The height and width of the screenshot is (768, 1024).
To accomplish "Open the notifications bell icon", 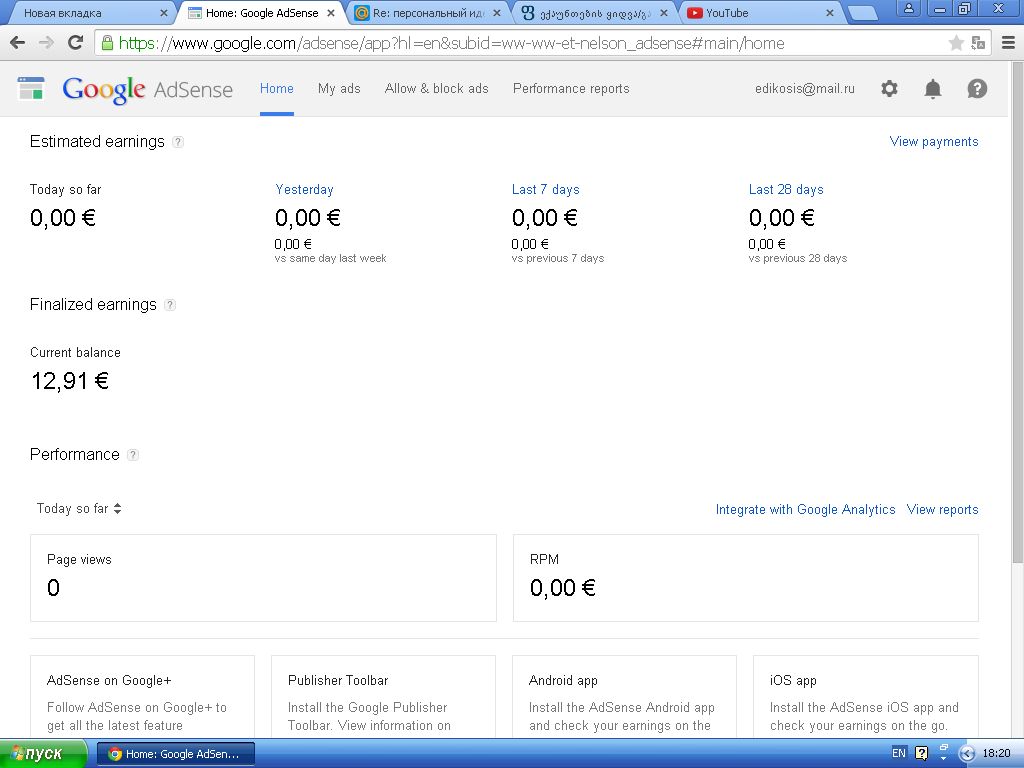I will coord(933,88).
